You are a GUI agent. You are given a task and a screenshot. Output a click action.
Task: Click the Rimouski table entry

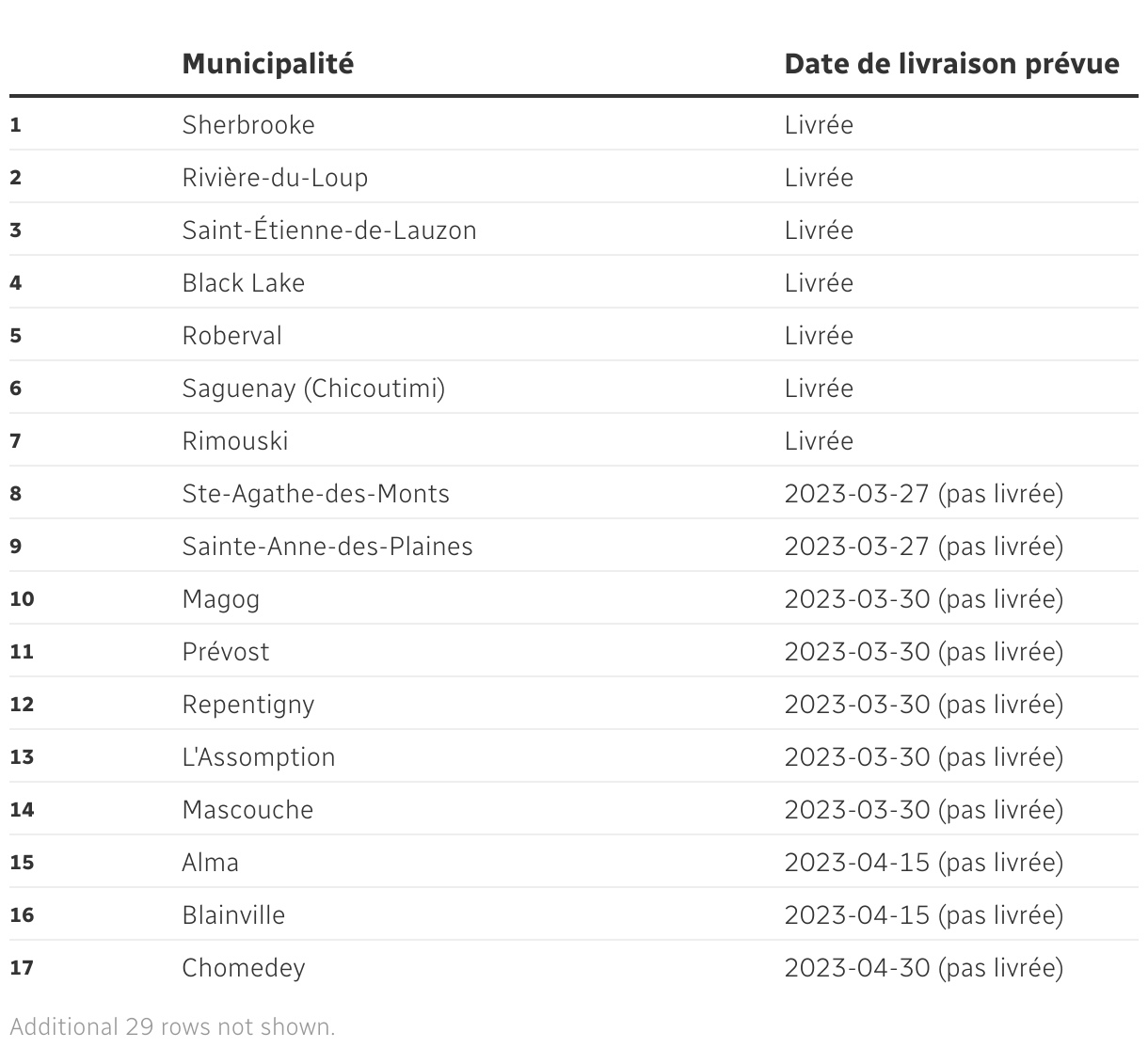(235, 441)
